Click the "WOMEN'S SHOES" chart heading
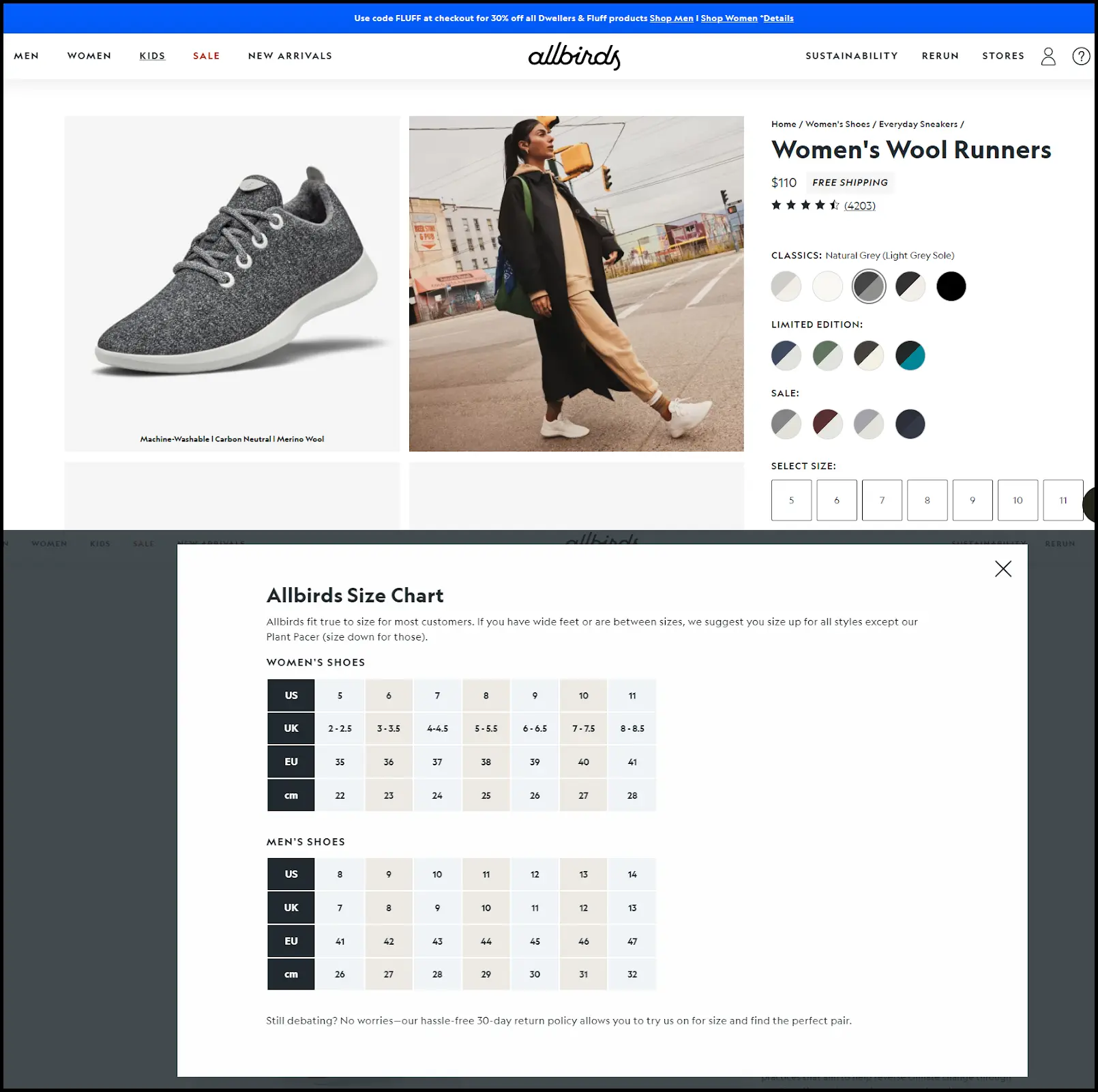 click(316, 662)
